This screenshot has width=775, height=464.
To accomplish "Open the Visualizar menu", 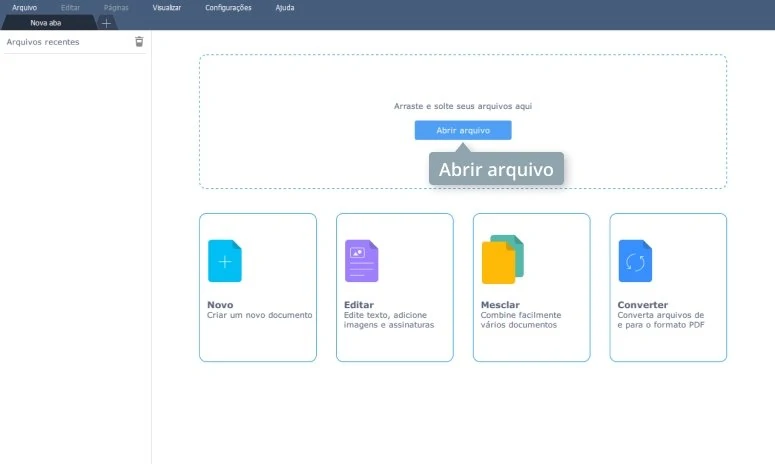I will [167, 7].
